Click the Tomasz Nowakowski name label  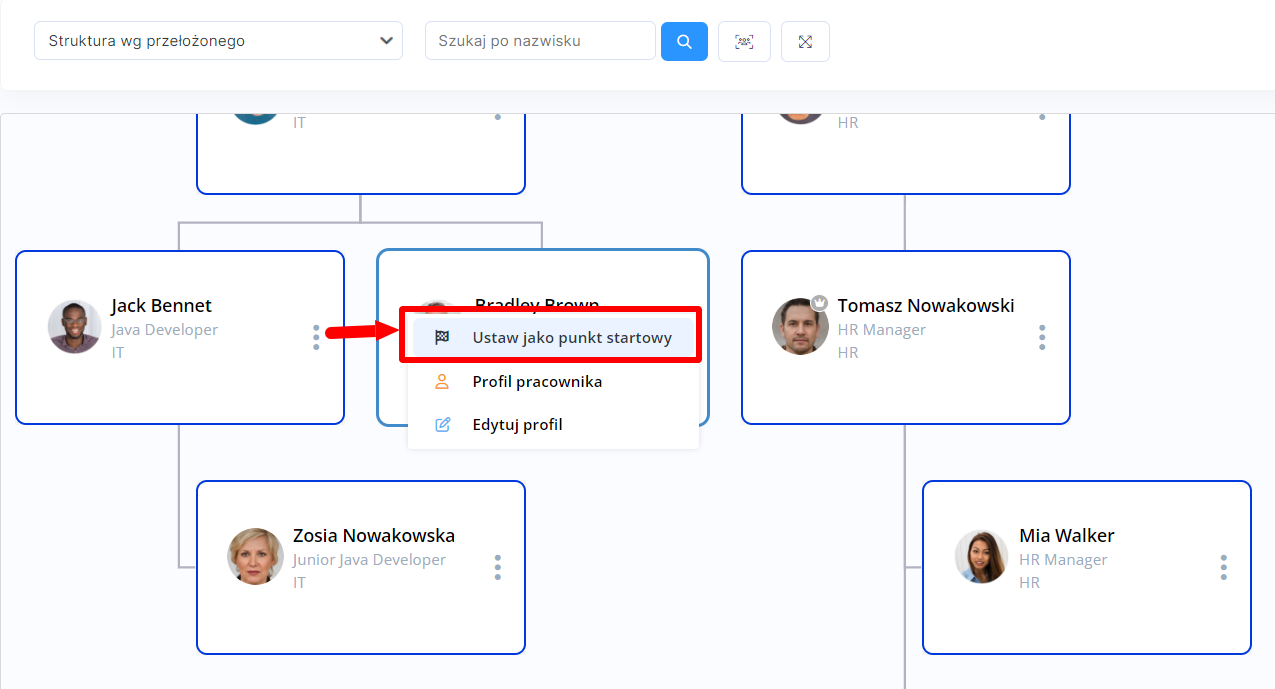[925, 306]
